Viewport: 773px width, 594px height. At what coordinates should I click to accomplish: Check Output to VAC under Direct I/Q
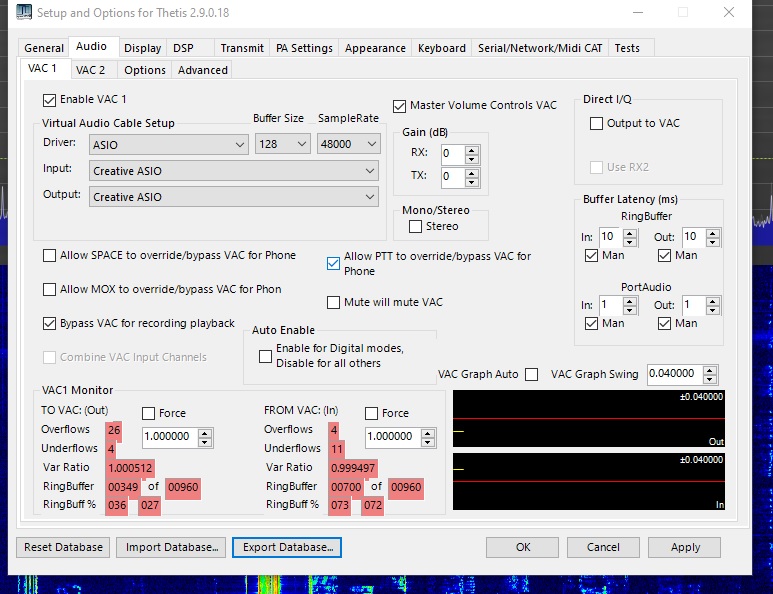pos(597,123)
